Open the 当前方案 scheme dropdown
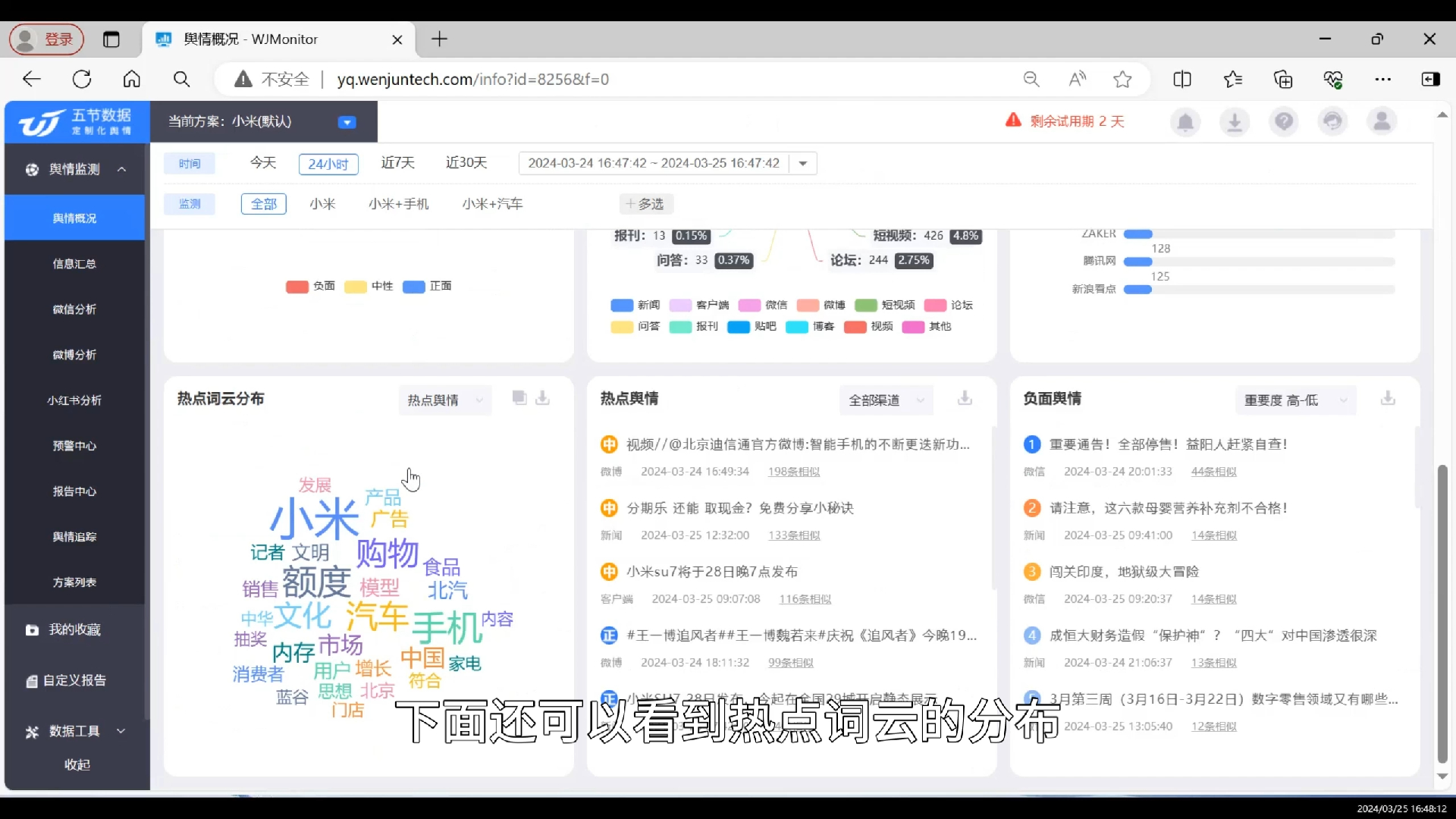Viewport: 1456px width, 819px height. click(347, 122)
